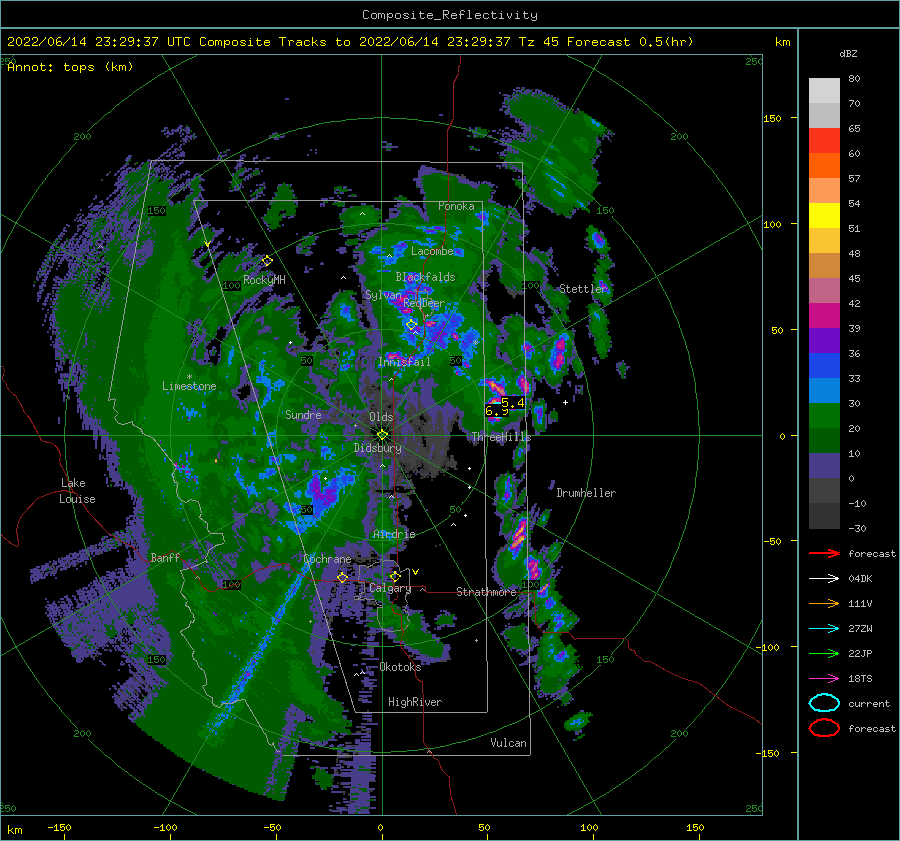Viewport: 900px width, 841px height.
Task: Click the cyan current ellipse in the legend
Action: point(824,703)
